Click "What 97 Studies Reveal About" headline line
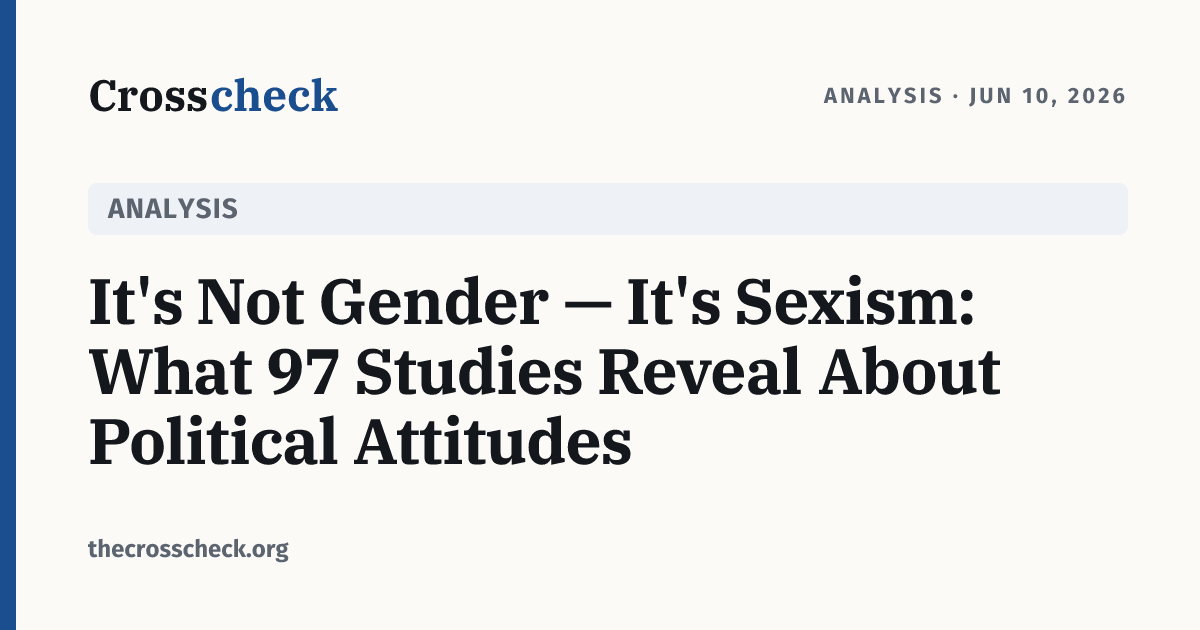This screenshot has width=1200, height=630. pyautogui.click(x=545, y=372)
